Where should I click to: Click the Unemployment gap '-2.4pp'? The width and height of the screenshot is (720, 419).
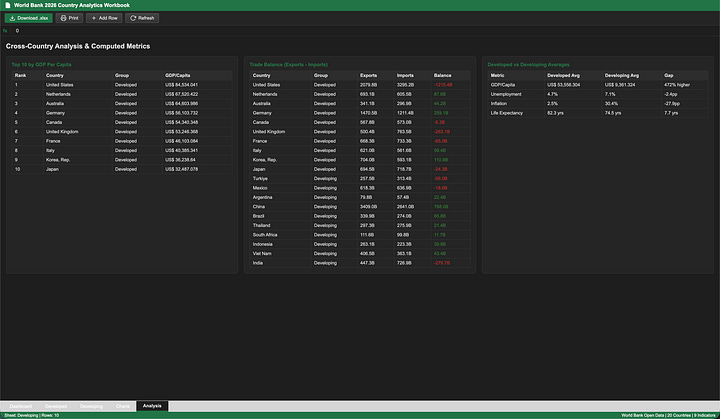pyautogui.click(x=671, y=94)
